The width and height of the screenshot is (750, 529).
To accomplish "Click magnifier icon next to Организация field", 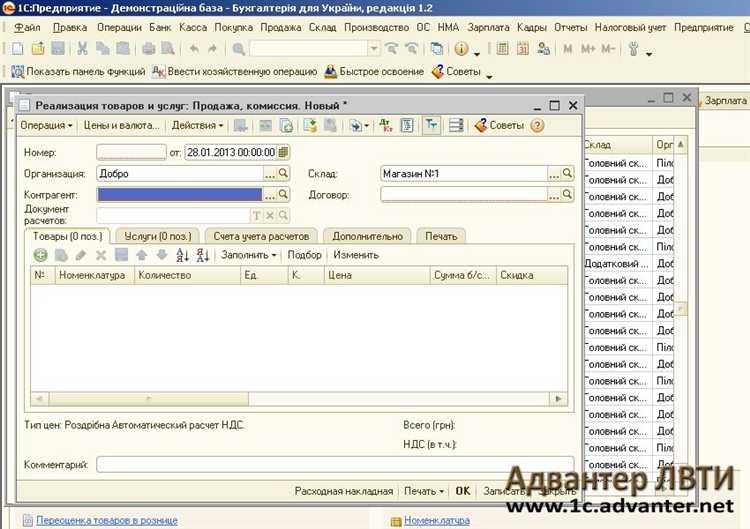I will pos(283,173).
